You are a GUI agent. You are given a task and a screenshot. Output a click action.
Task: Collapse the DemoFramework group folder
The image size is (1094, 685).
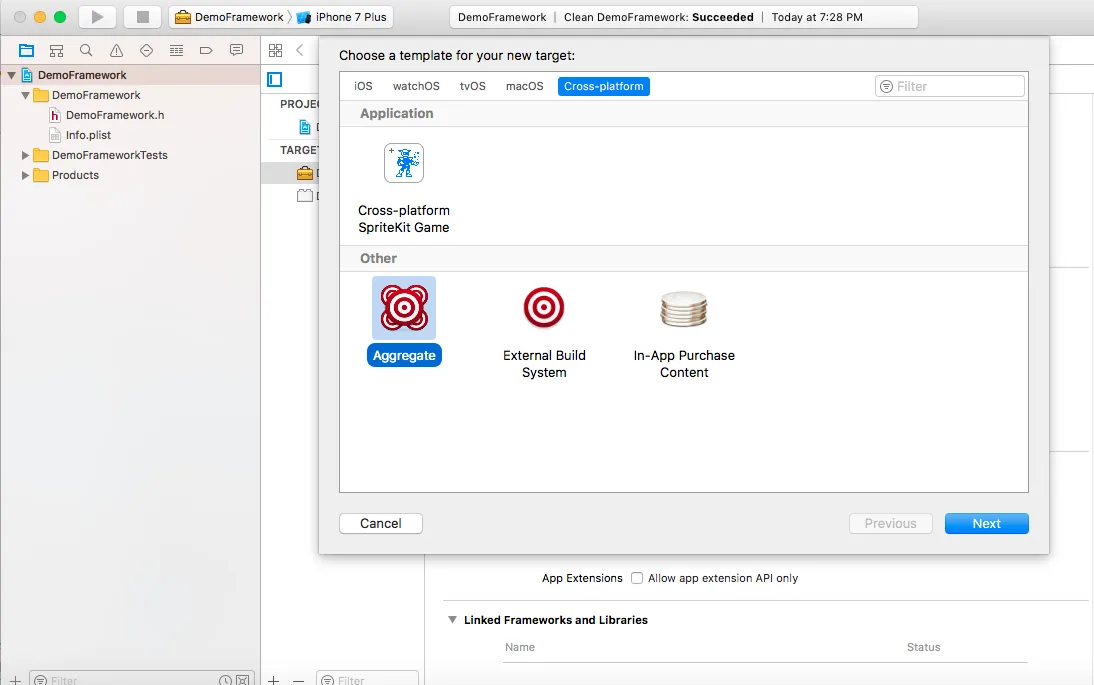click(25, 95)
